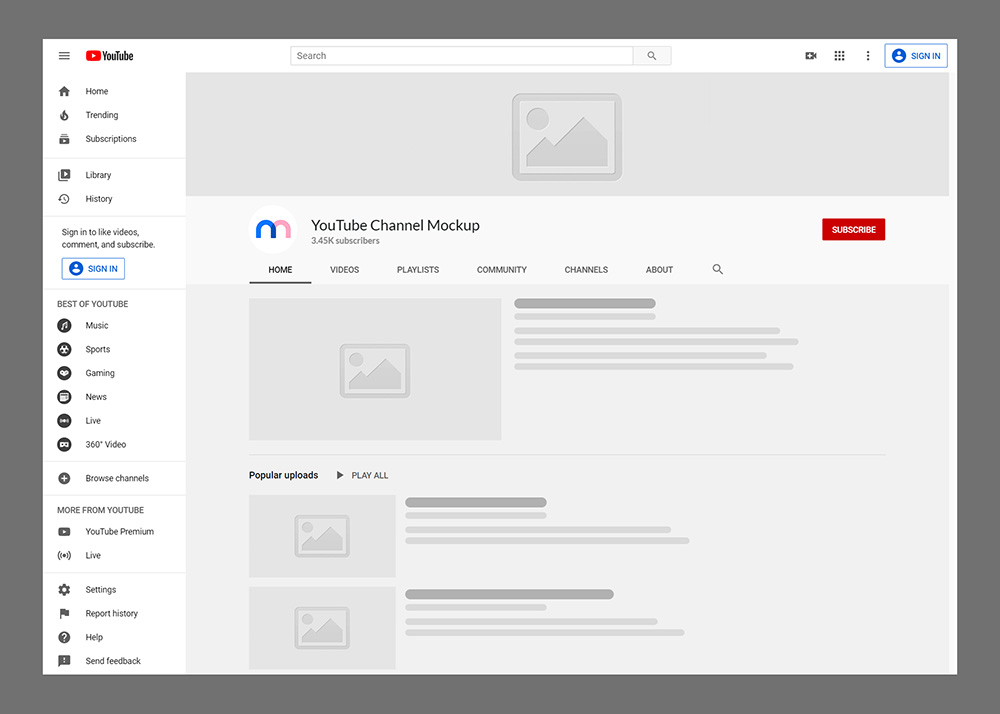Click the Subscriptions icon
The image size is (1000, 714).
[64, 139]
